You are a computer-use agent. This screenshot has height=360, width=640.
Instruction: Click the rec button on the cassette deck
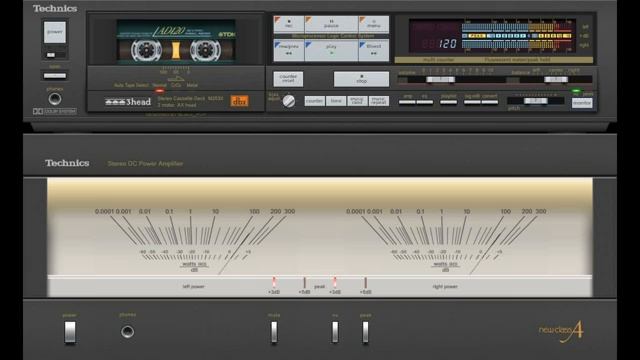pos(289,24)
